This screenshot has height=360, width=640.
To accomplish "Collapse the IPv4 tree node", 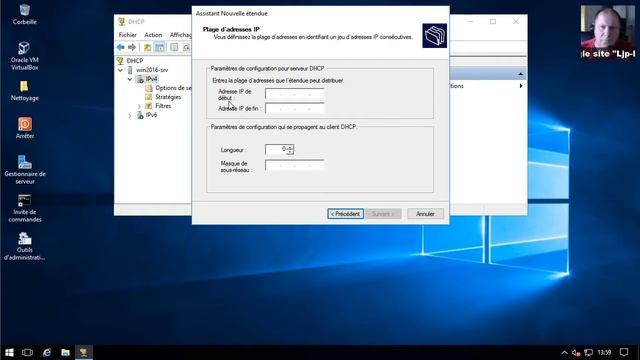I will tap(130, 79).
